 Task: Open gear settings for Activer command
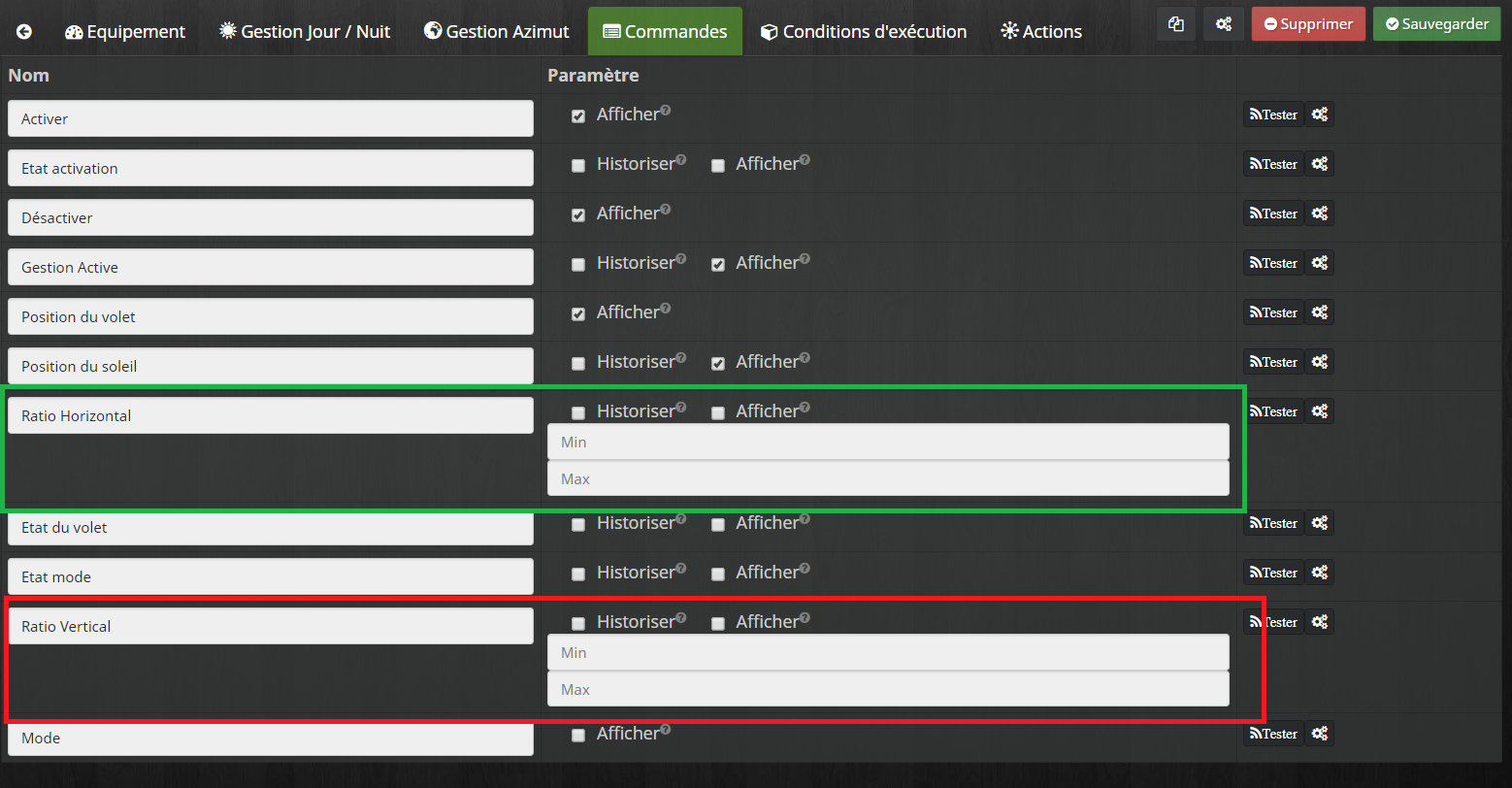pyautogui.click(x=1319, y=115)
